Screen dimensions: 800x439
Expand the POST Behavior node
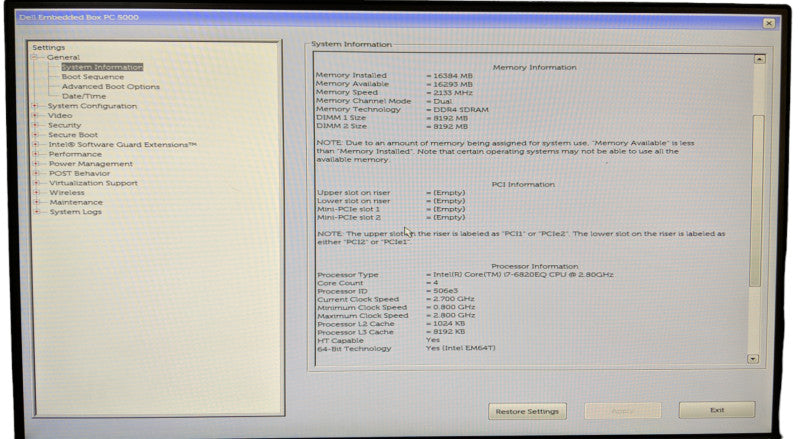coord(36,173)
